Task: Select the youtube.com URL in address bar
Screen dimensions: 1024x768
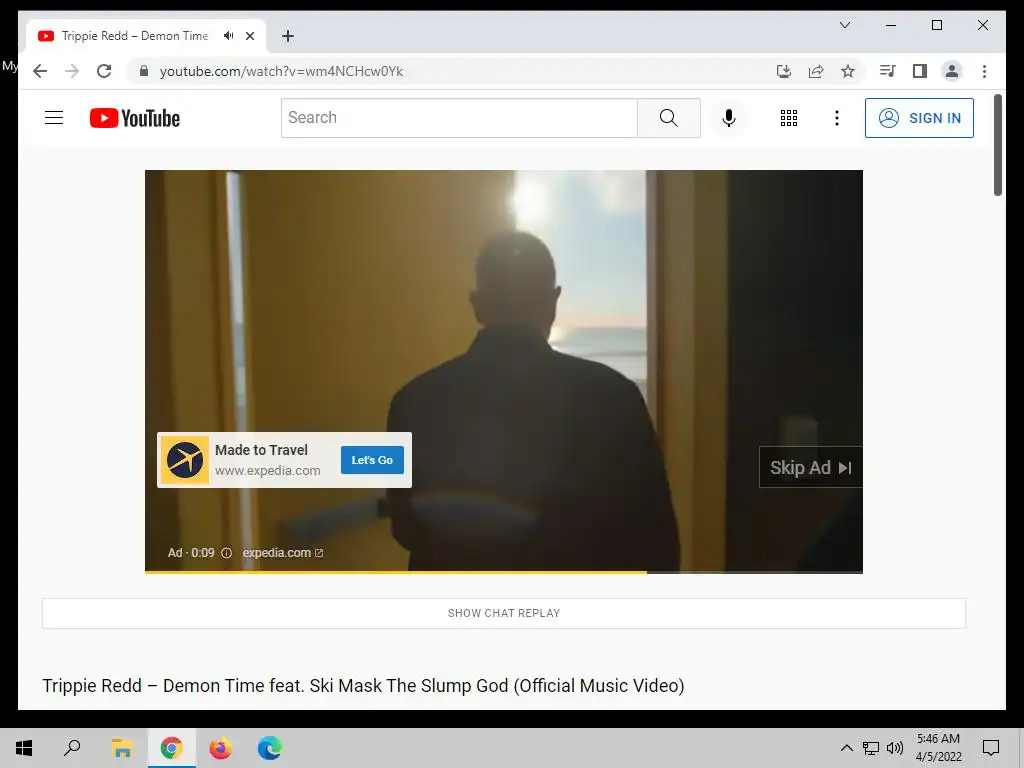Action: (x=281, y=71)
